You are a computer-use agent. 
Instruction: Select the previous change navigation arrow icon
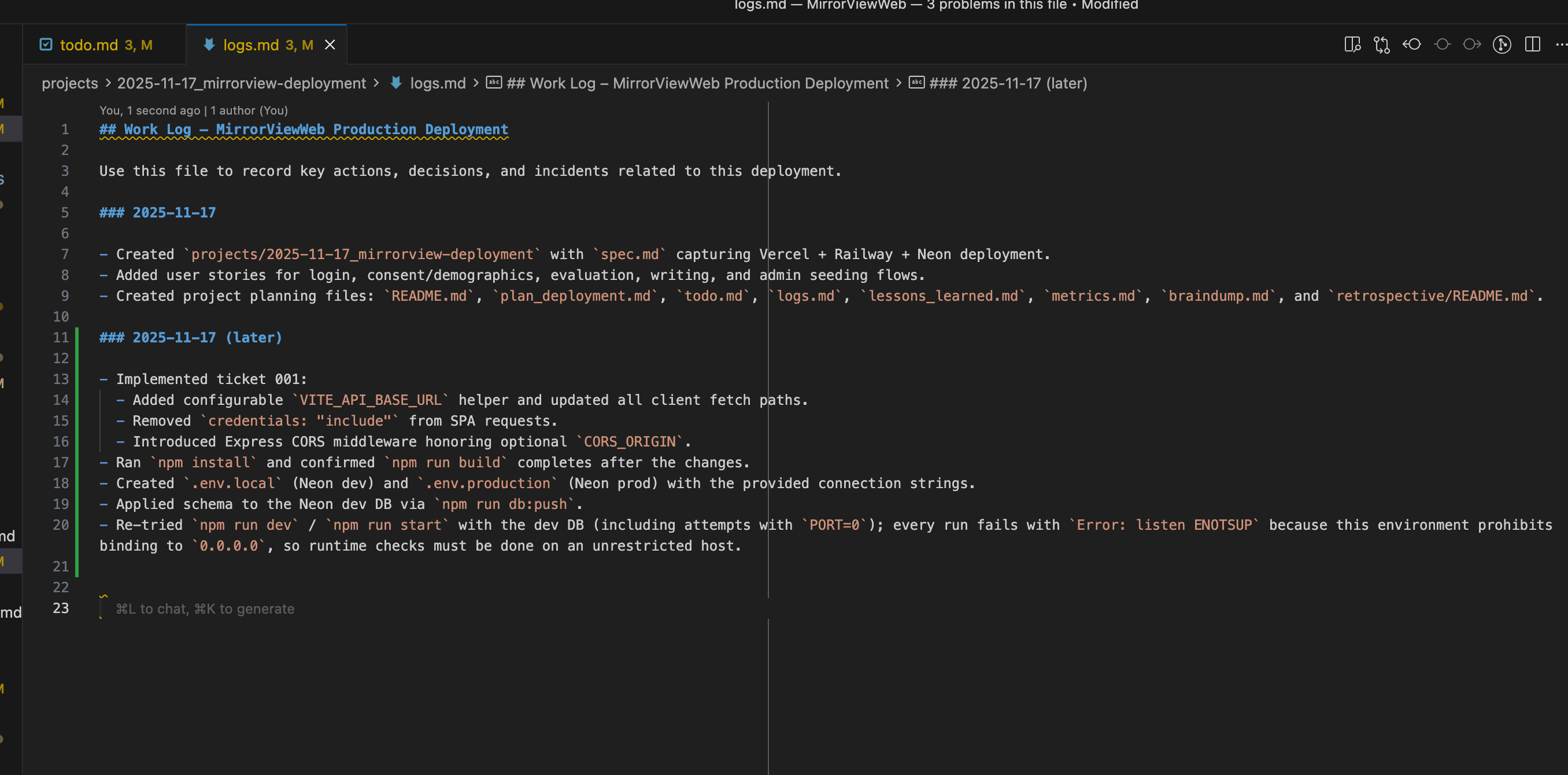[x=1411, y=45]
